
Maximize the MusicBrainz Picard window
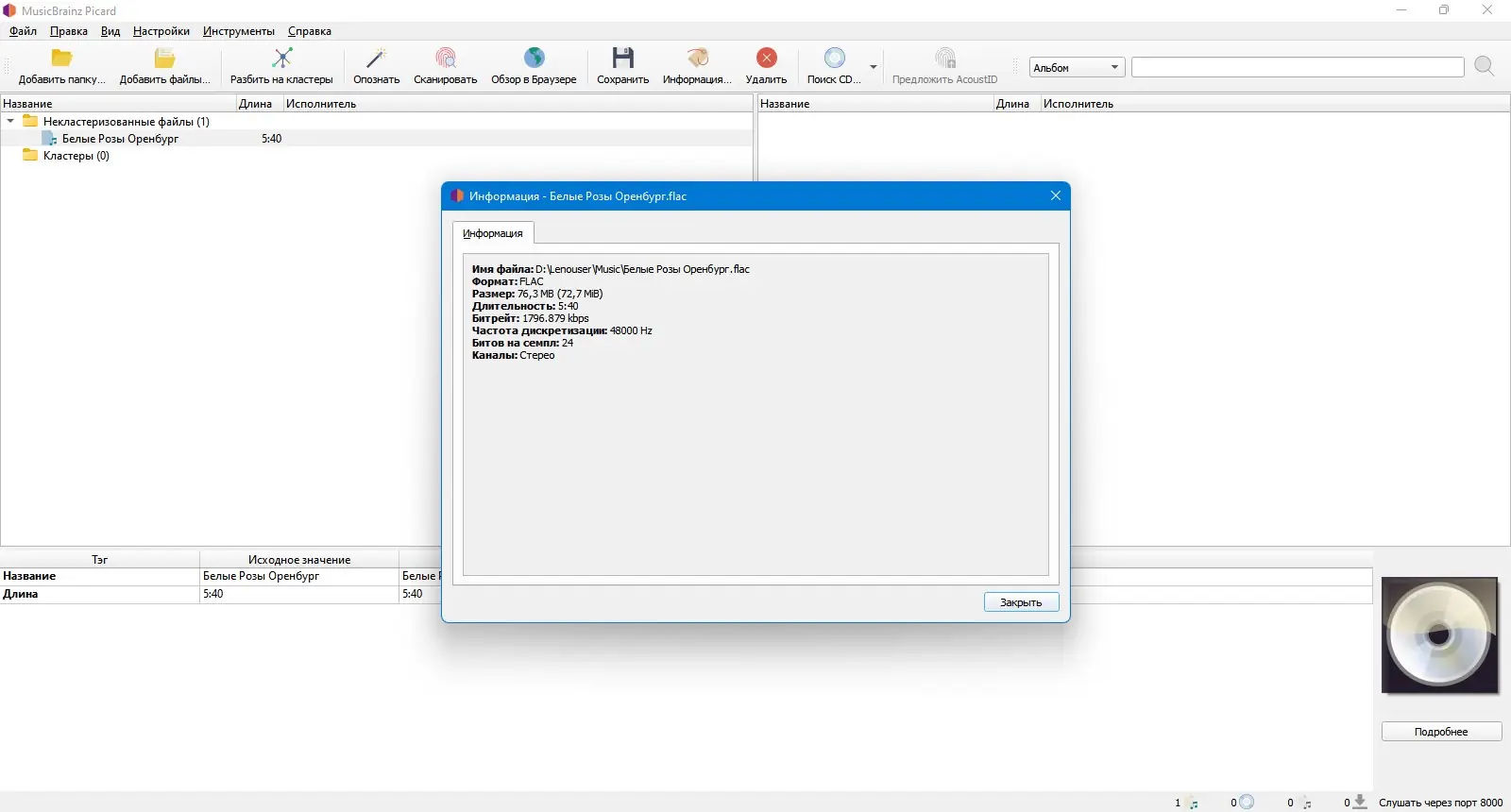coord(1444,10)
